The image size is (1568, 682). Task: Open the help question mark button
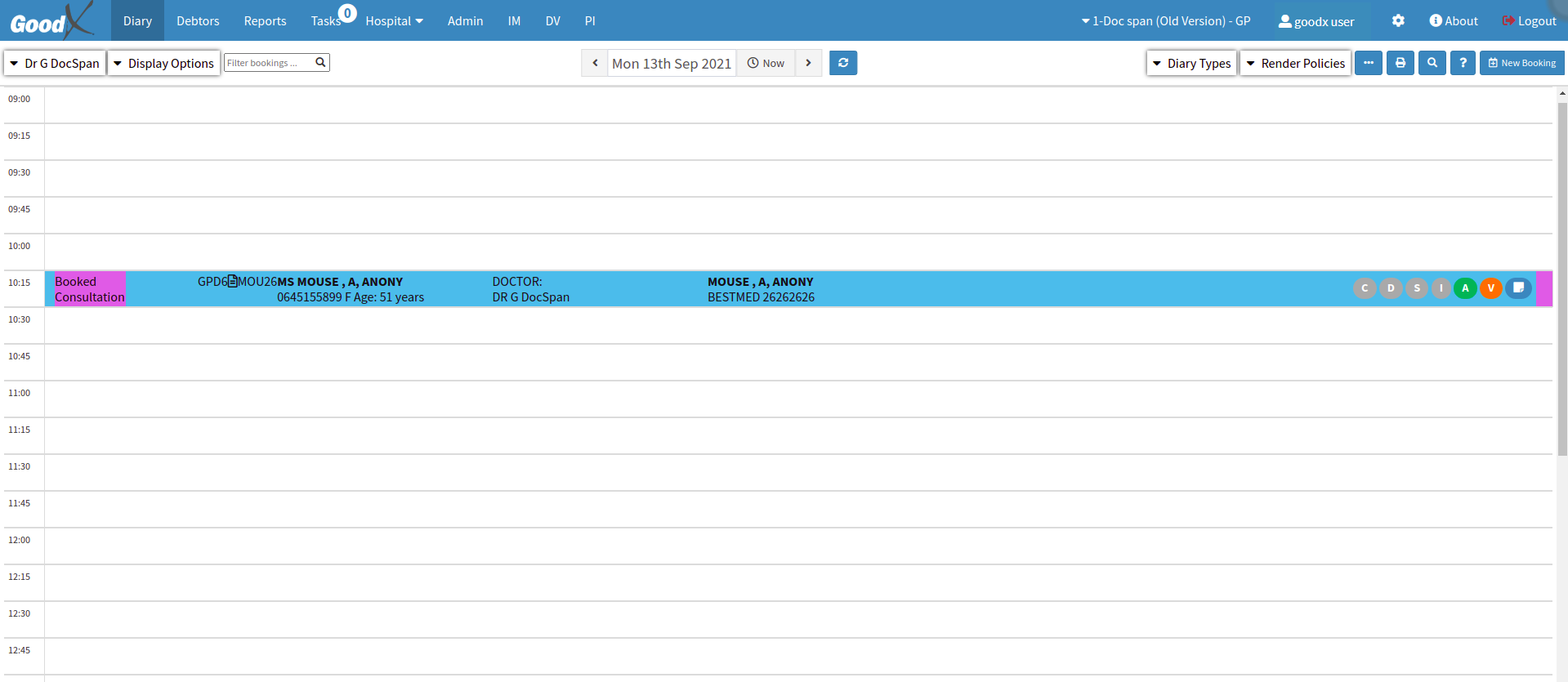point(1463,63)
